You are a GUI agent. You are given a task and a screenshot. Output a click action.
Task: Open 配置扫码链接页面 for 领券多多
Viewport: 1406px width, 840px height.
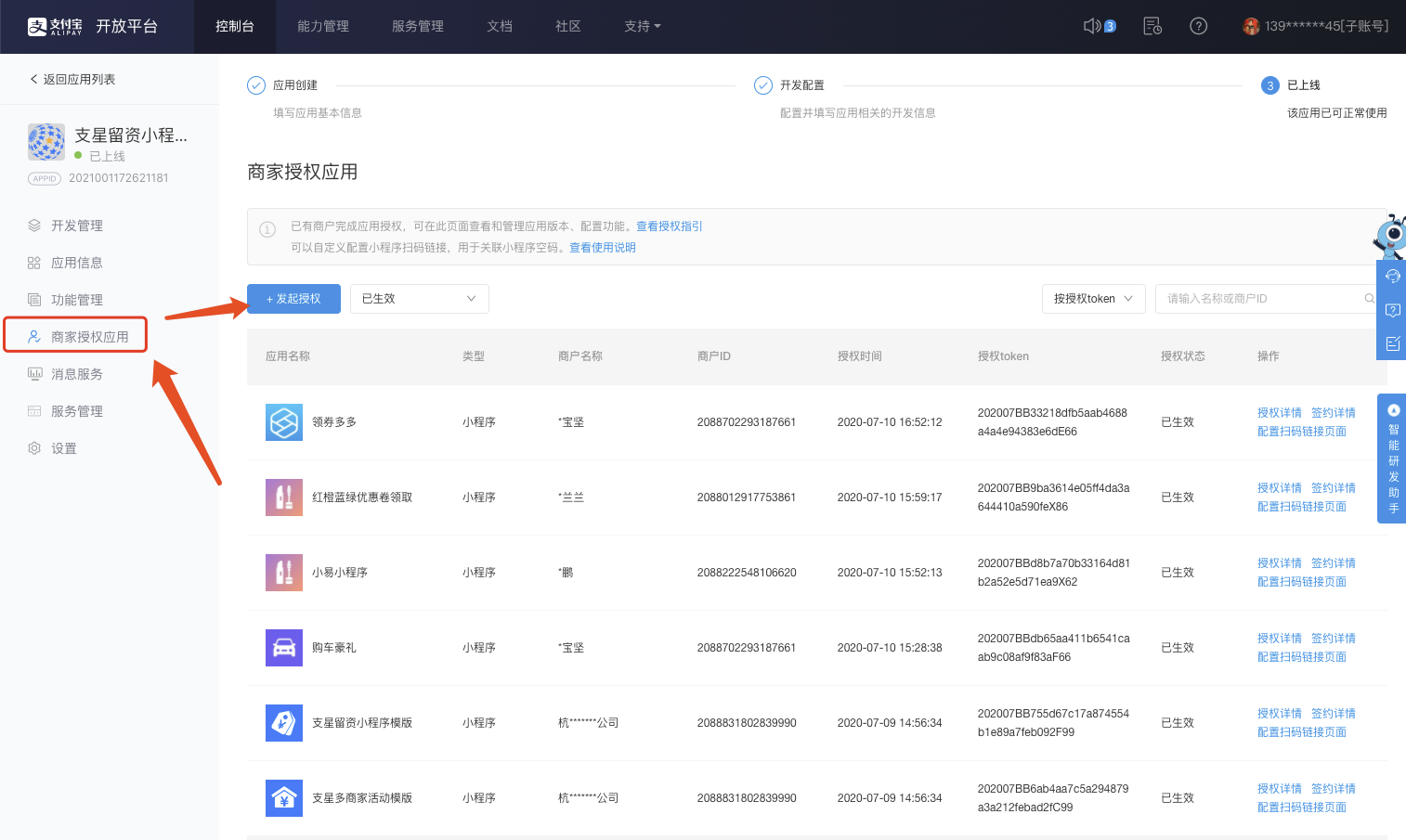1302,432
